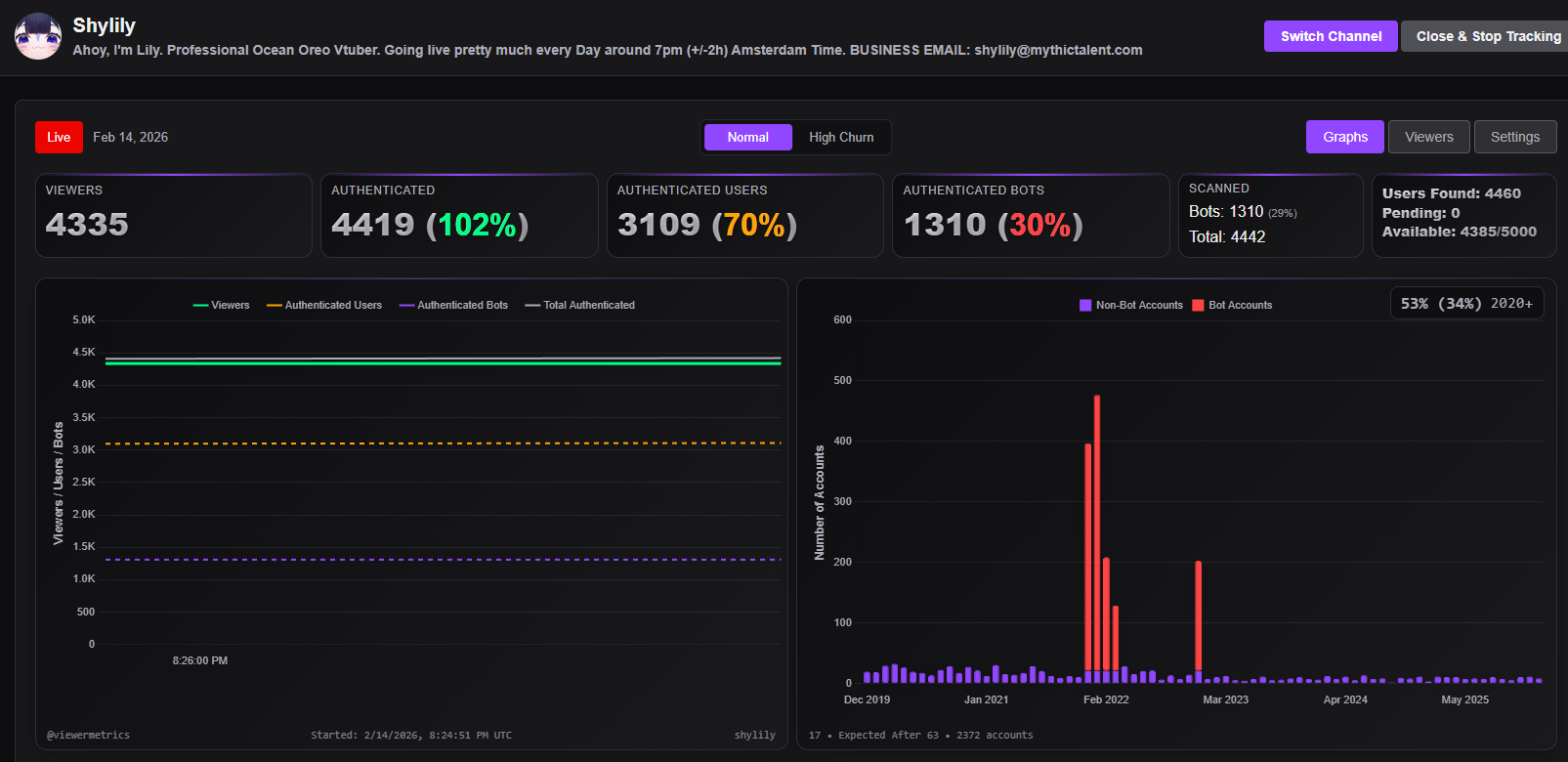Click Close & Stop Tracking button
Viewport: 1568px width, 762px height.
1487,36
